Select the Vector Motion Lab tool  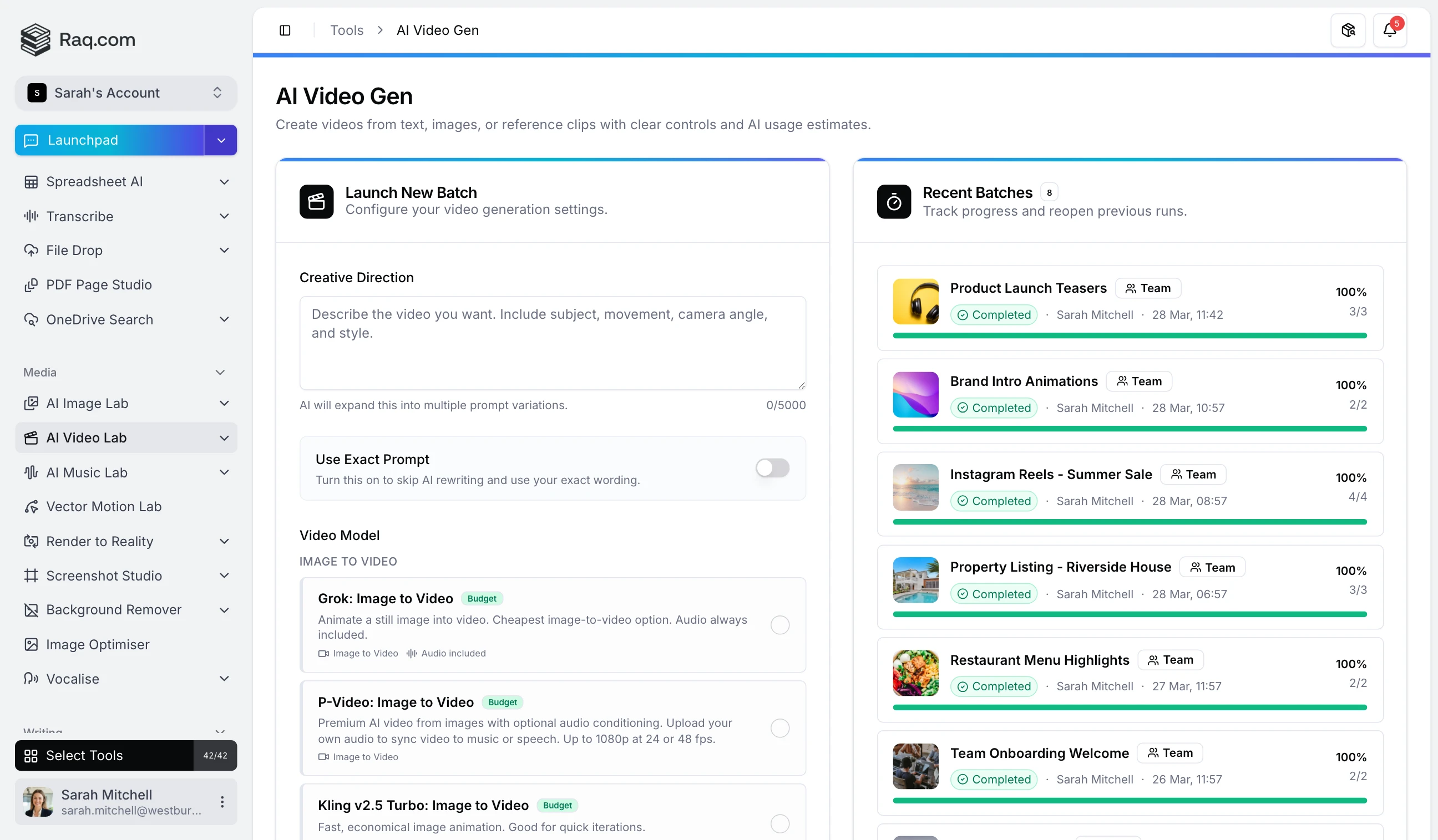104,506
